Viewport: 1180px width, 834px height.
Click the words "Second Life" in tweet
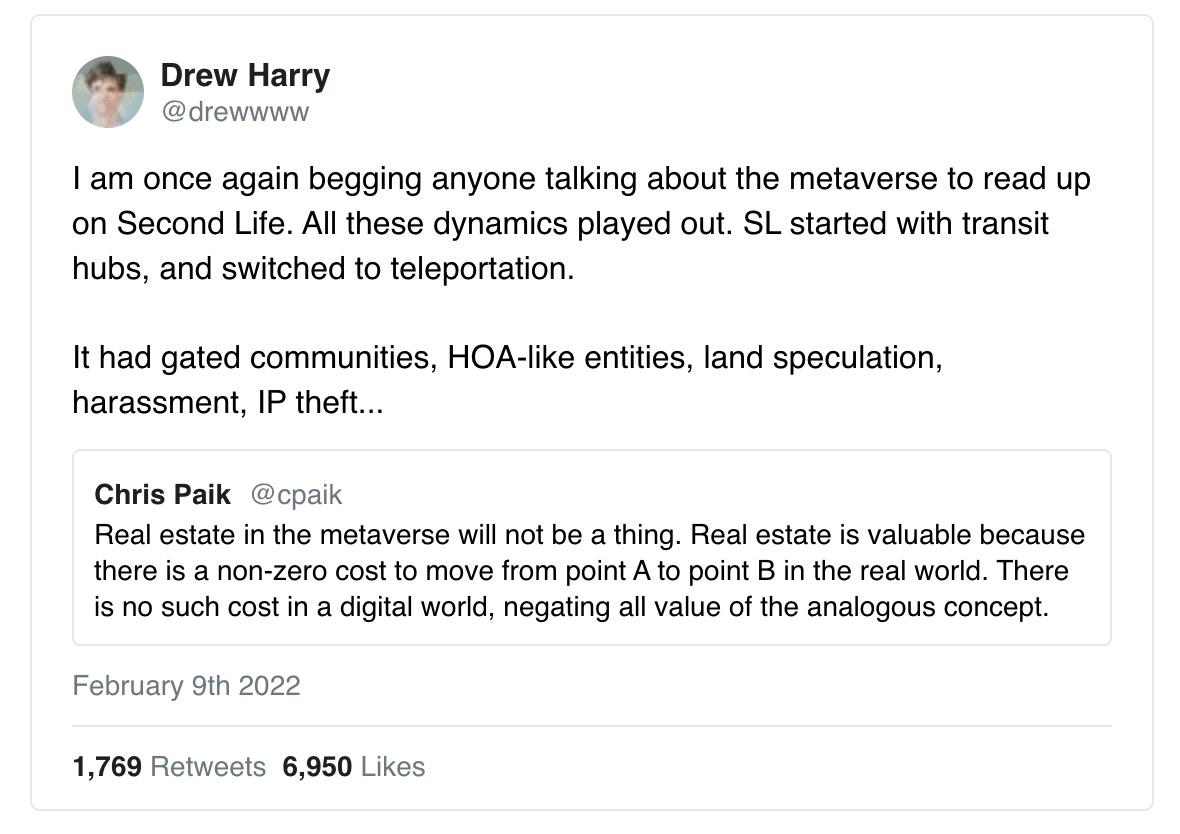point(202,224)
